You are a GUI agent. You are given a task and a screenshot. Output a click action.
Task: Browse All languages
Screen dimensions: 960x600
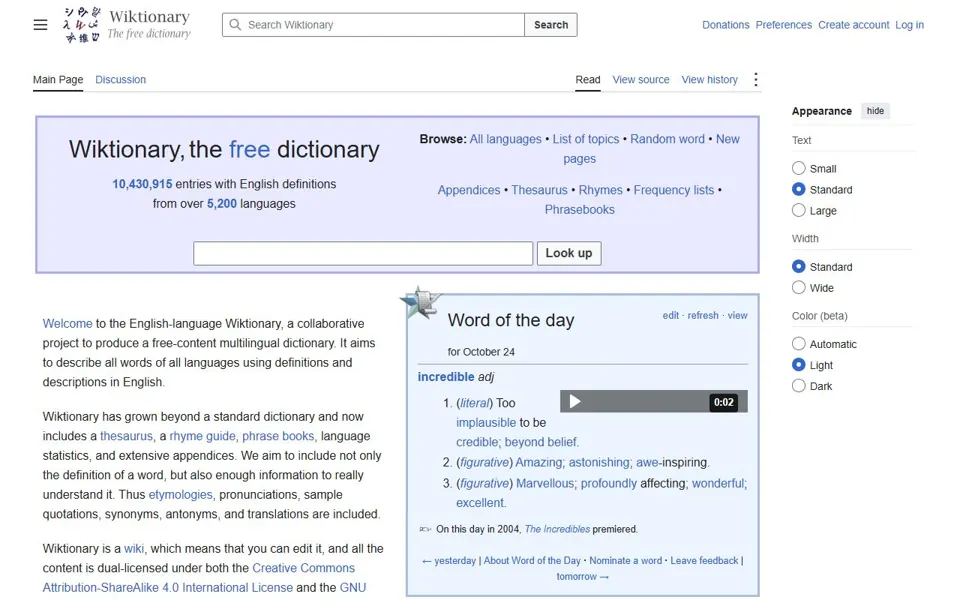(506, 139)
